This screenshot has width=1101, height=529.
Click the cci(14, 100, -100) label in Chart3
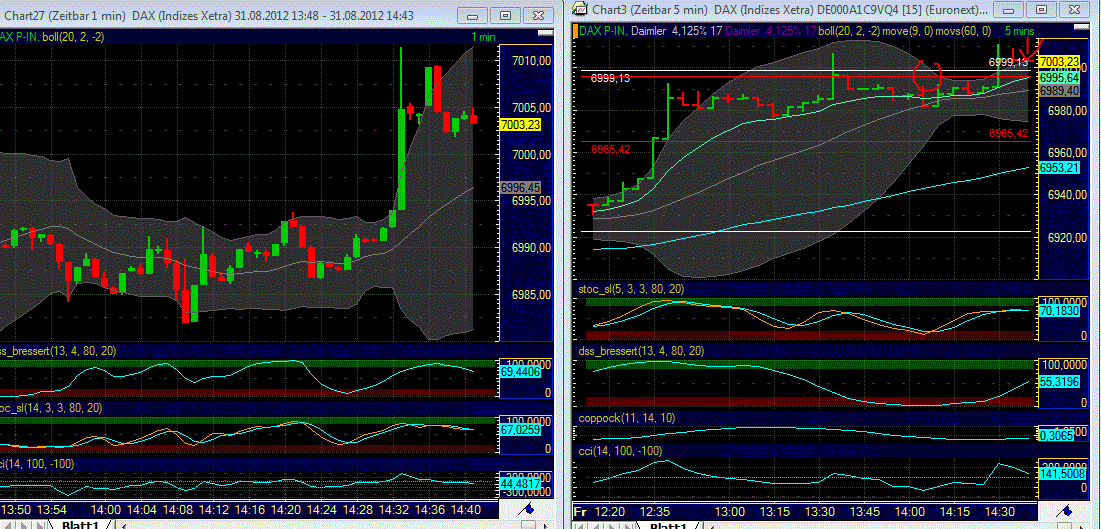(619, 450)
